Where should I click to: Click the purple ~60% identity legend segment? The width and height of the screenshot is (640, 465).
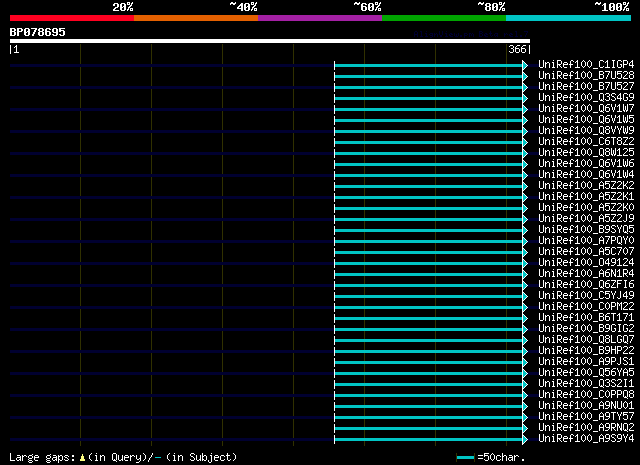320,18
